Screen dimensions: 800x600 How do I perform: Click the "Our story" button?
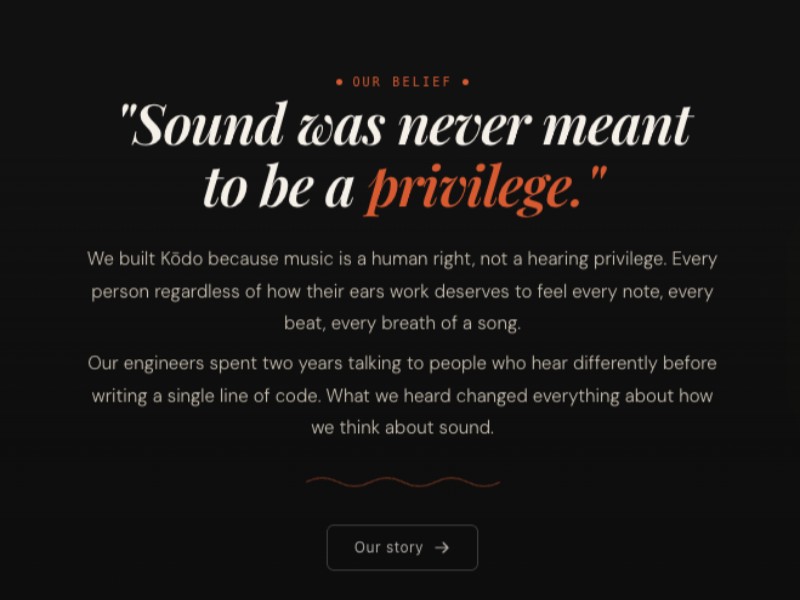[x=402, y=547]
